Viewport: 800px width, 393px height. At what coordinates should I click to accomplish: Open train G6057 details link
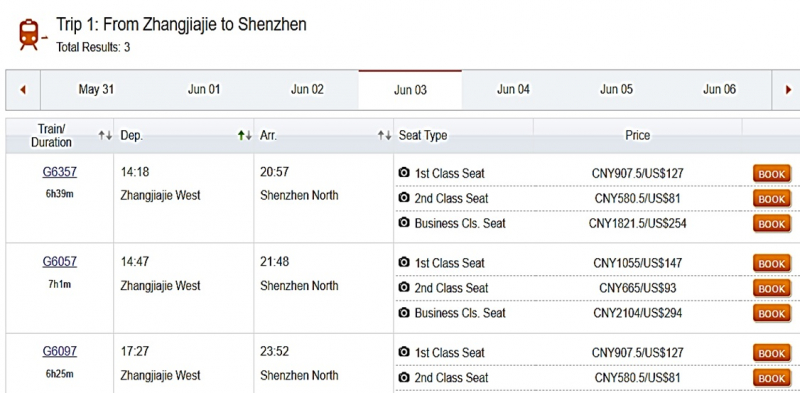[x=60, y=262]
